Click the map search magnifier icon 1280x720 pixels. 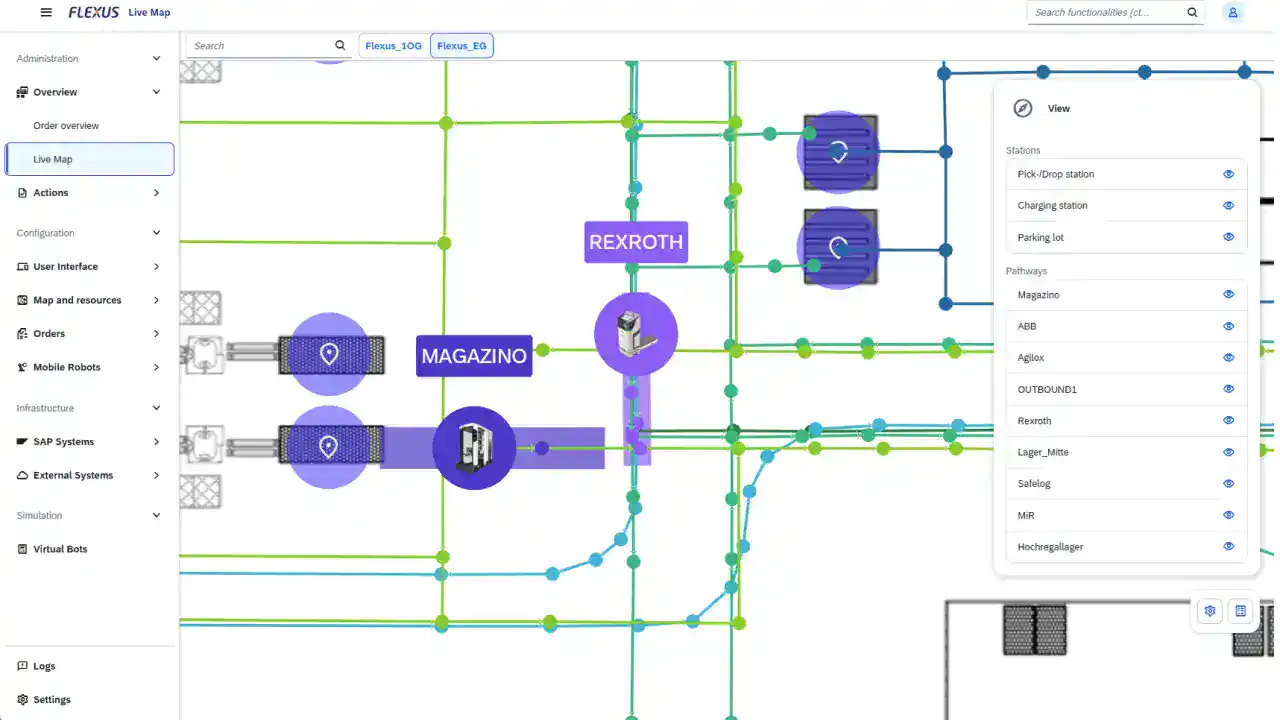point(340,45)
